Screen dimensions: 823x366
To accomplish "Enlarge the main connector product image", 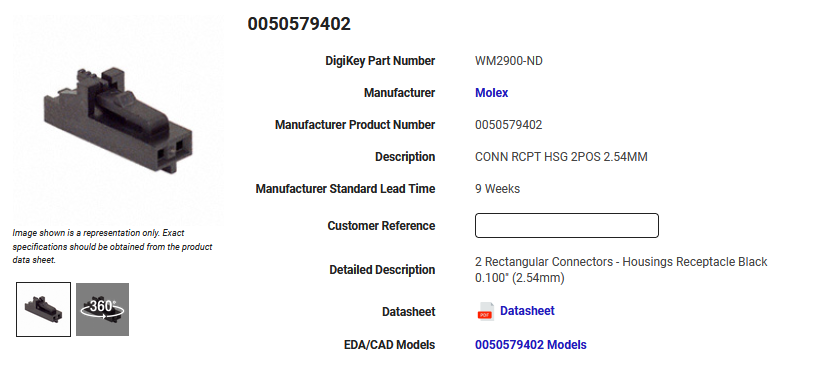I will coord(118,120).
